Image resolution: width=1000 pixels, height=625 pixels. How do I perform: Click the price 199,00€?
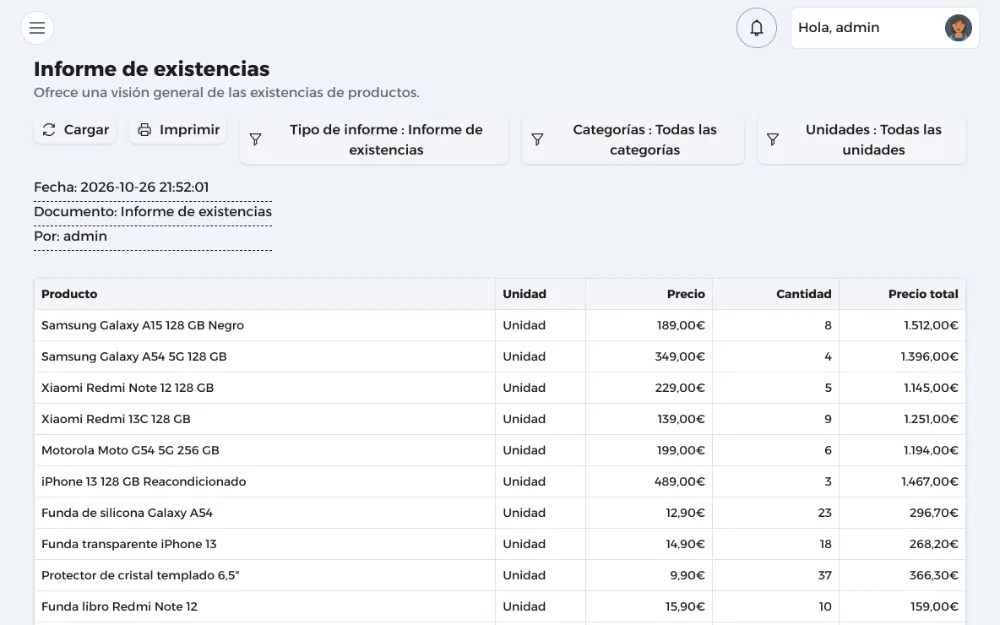[x=680, y=450]
